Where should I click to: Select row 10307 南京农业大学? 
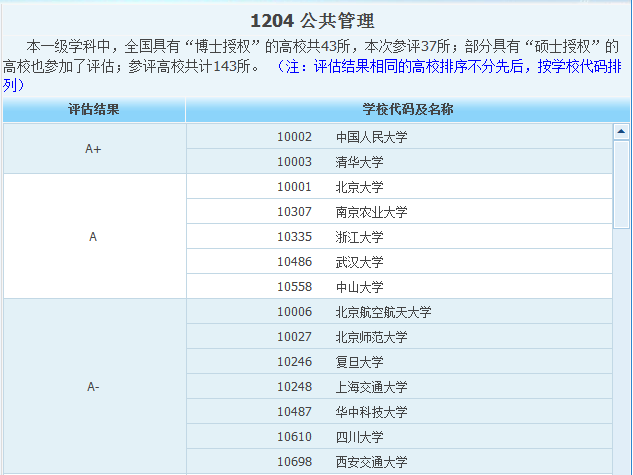[399, 212]
